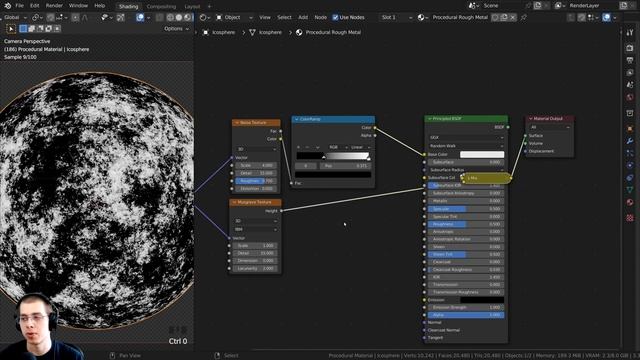Open Random Walk subsurface method dropdown
The height and width of the screenshot is (360, 640).
(x=466, y=146)
